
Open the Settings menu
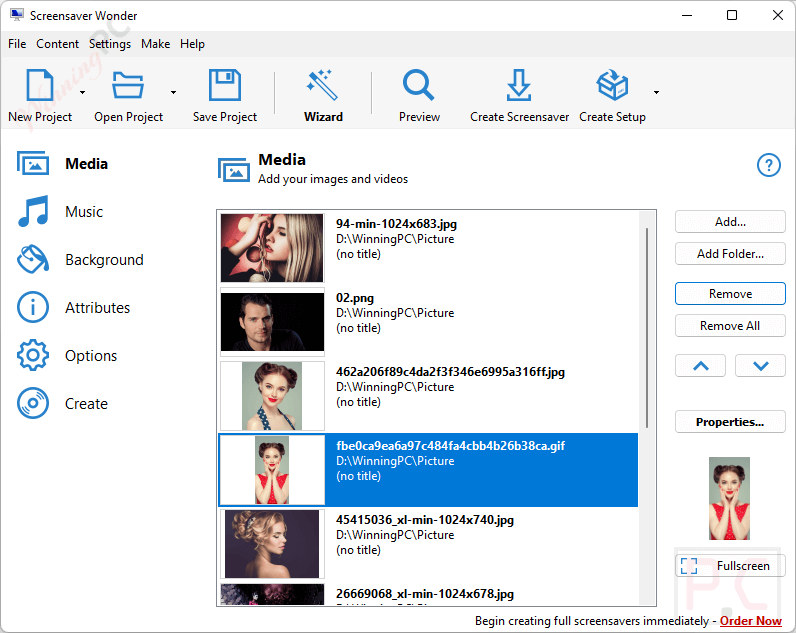[x=110, y=44]
